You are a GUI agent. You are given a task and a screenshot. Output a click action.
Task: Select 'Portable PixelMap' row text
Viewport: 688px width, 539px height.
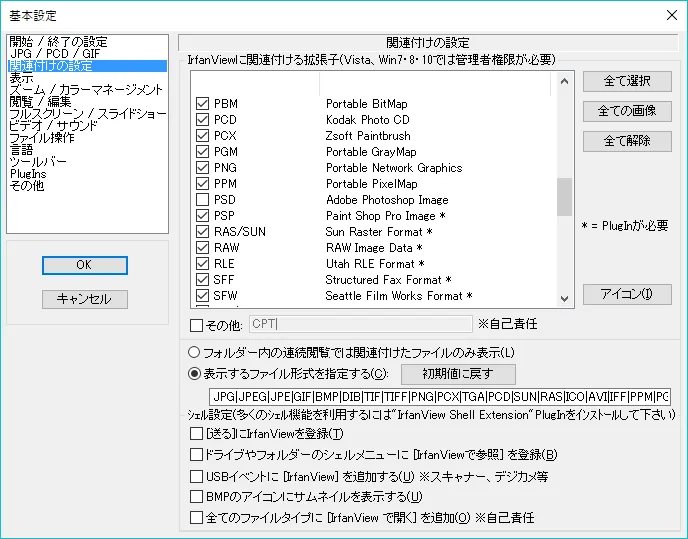372,183
